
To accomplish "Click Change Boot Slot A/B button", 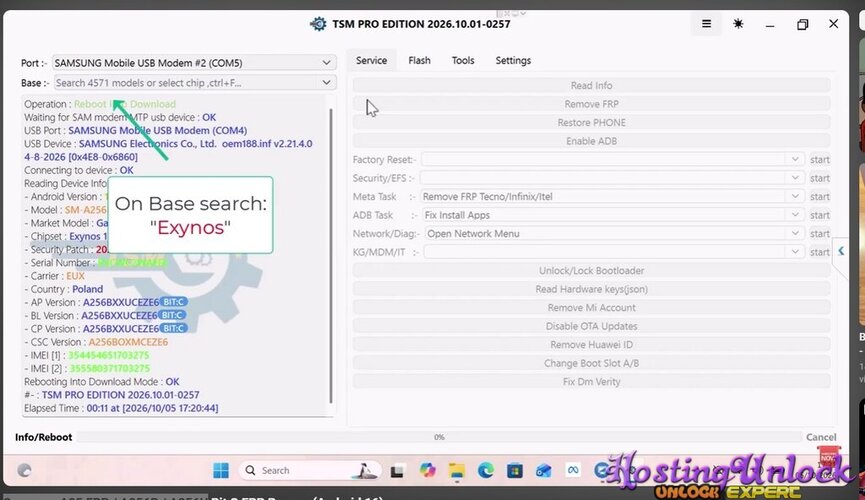I will 591,363.
